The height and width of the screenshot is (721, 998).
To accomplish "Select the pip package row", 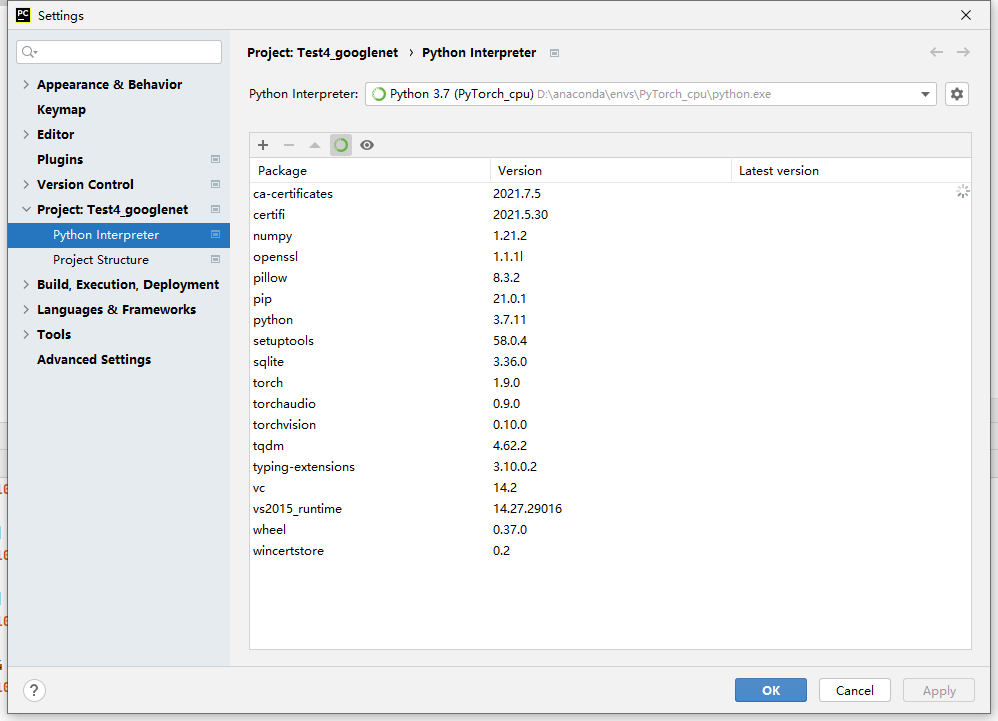I will click(610, 298).
